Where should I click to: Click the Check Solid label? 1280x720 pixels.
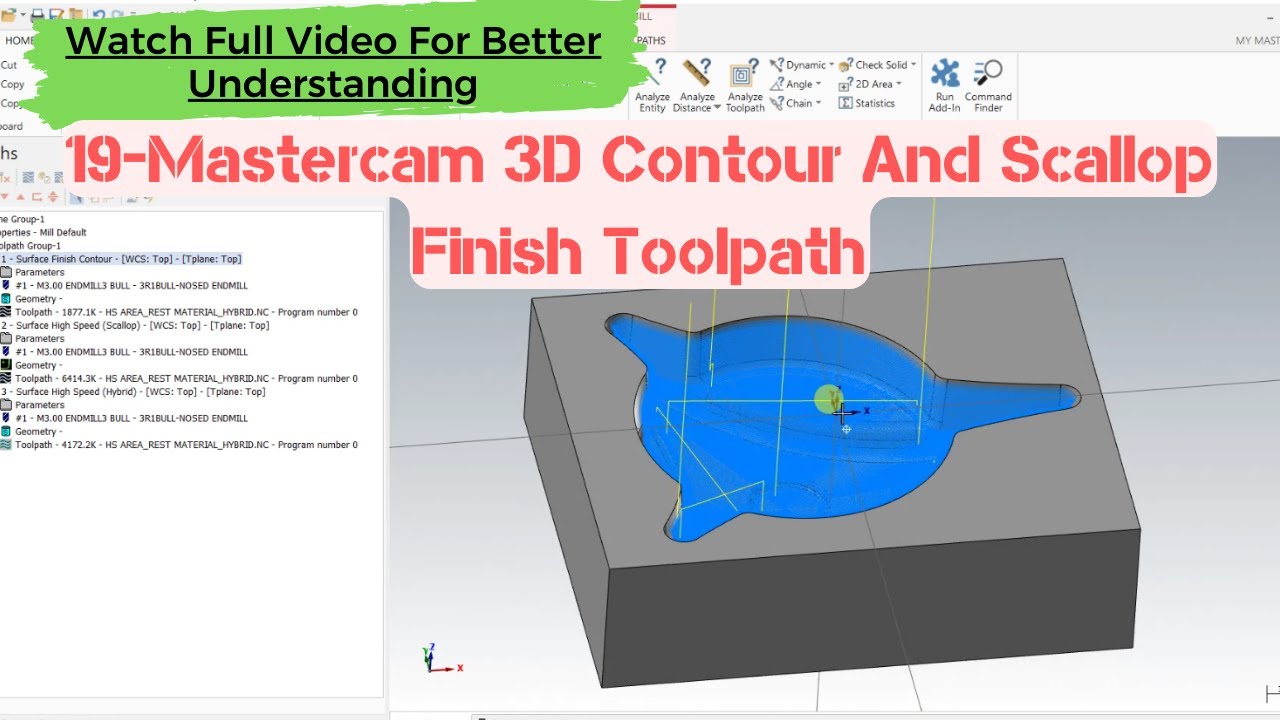pos(881,65)
